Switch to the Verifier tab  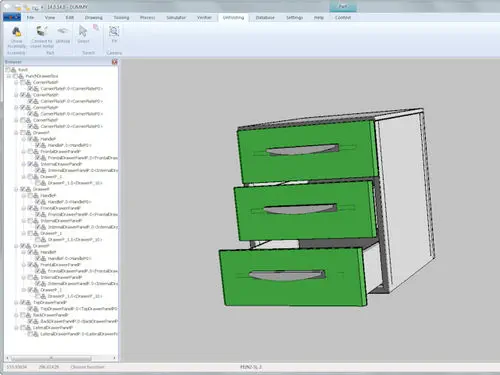click(204, 18)
